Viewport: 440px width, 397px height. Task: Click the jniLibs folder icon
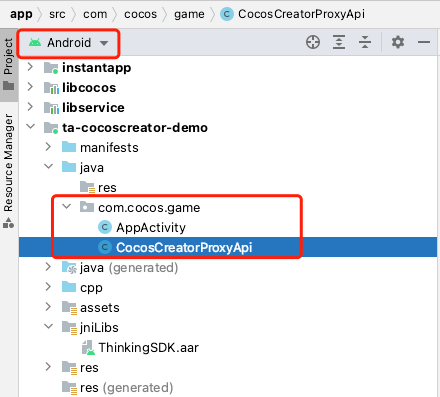click(69, 328)
